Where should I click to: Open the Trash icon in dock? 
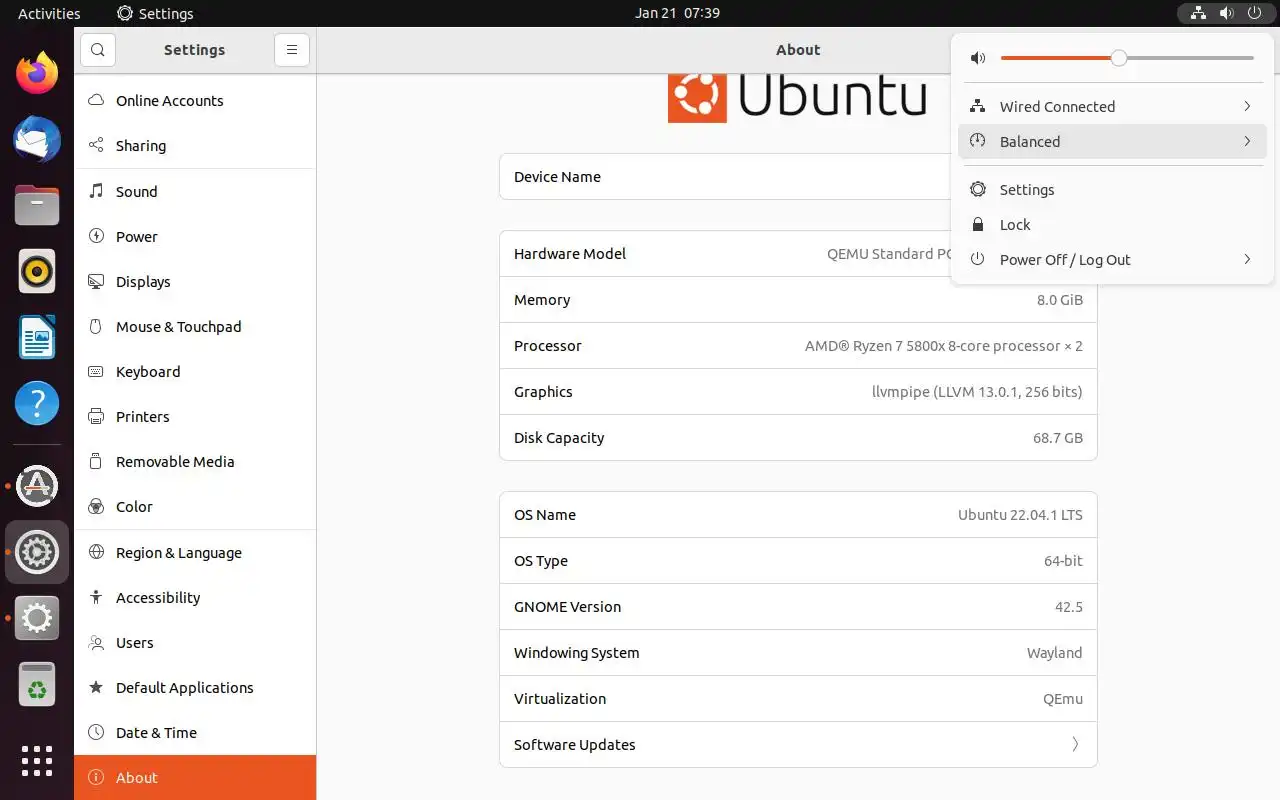click(x=37, y=686)
